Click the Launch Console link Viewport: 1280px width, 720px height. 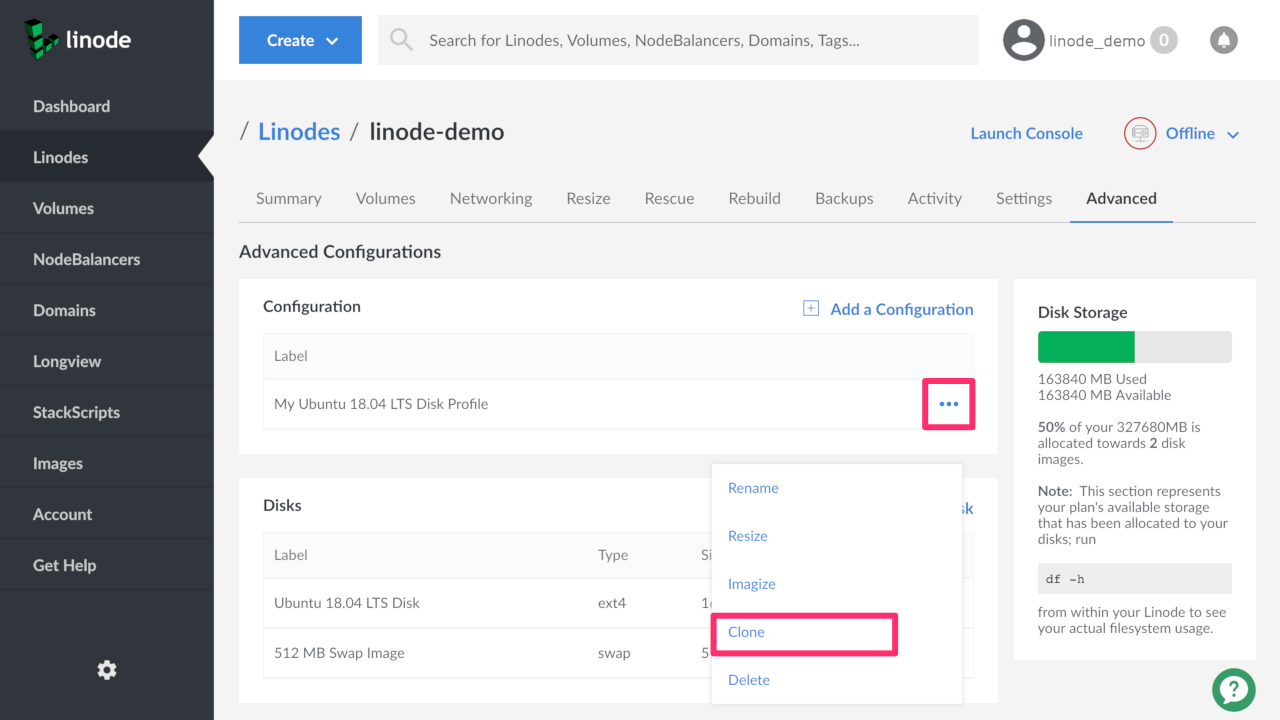point(1026,134)
